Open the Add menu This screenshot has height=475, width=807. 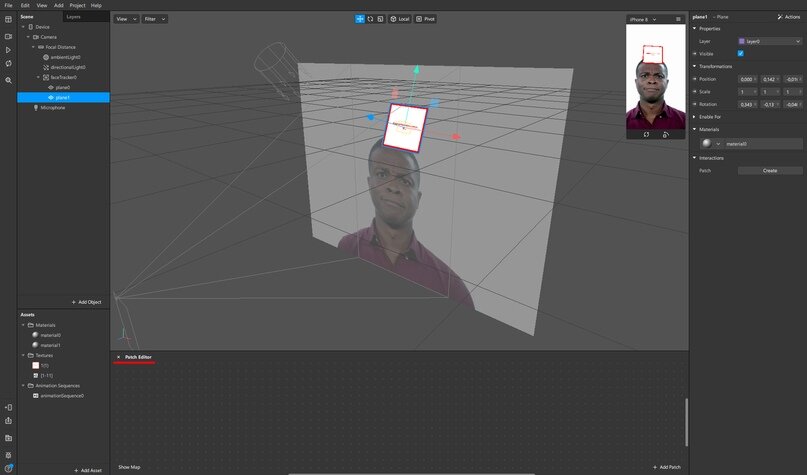click(59, 5)
